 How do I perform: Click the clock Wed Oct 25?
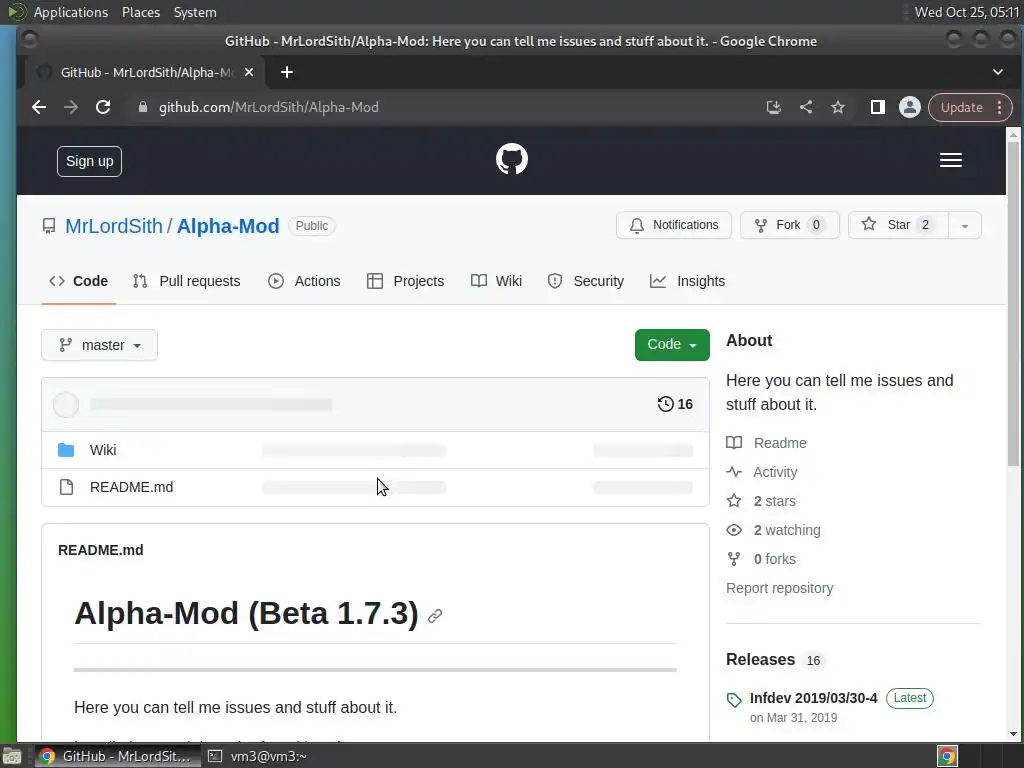(967, 12)
